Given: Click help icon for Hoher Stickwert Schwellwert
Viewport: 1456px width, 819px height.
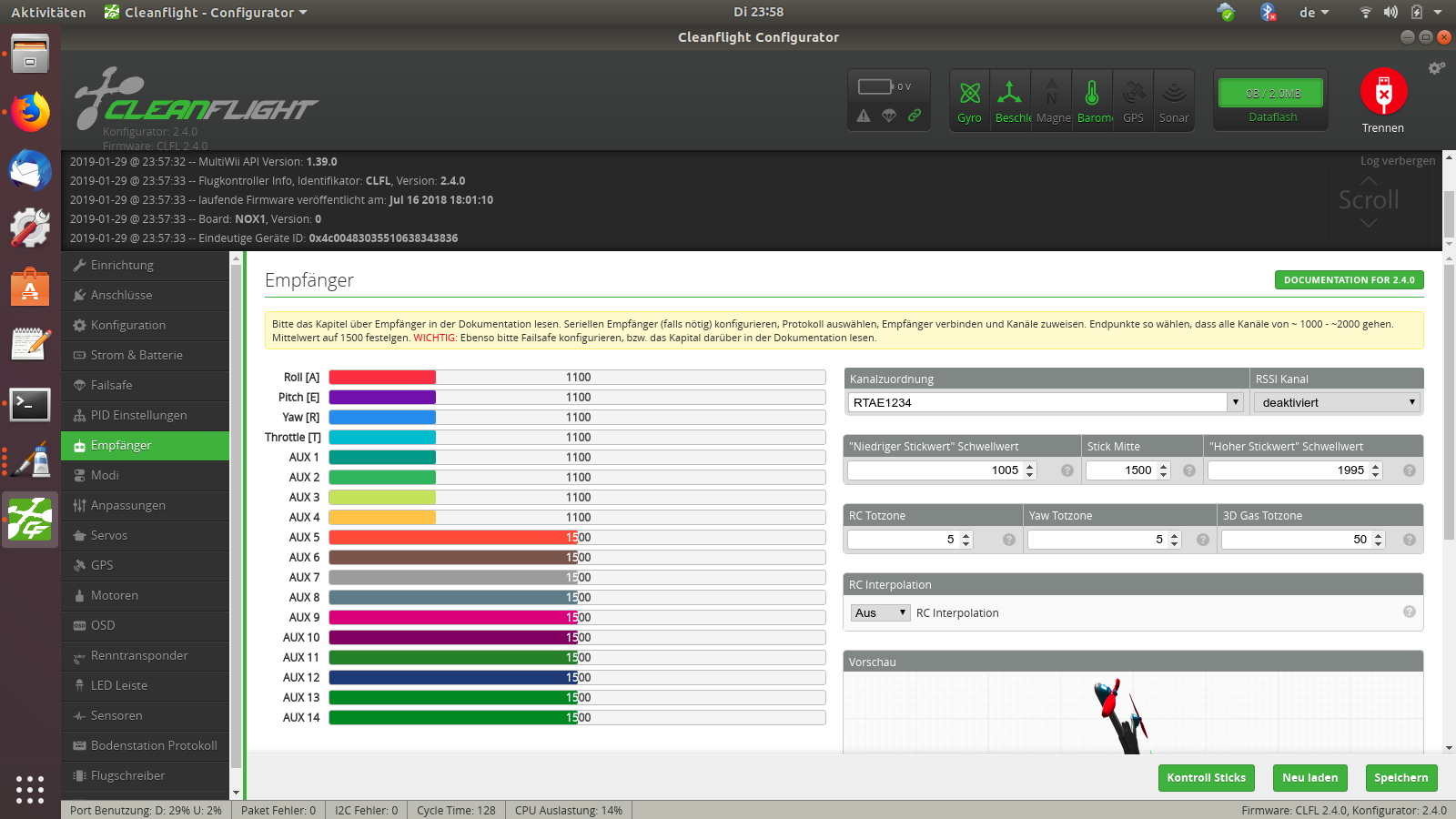Looking at the screenshot, I should 1409,470.
